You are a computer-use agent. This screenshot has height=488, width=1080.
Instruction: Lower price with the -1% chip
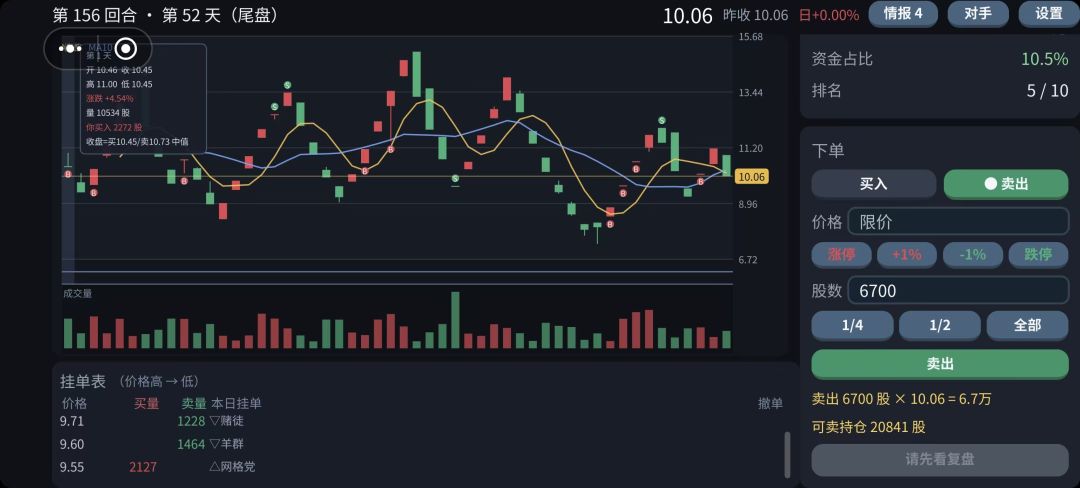[973, 255]
